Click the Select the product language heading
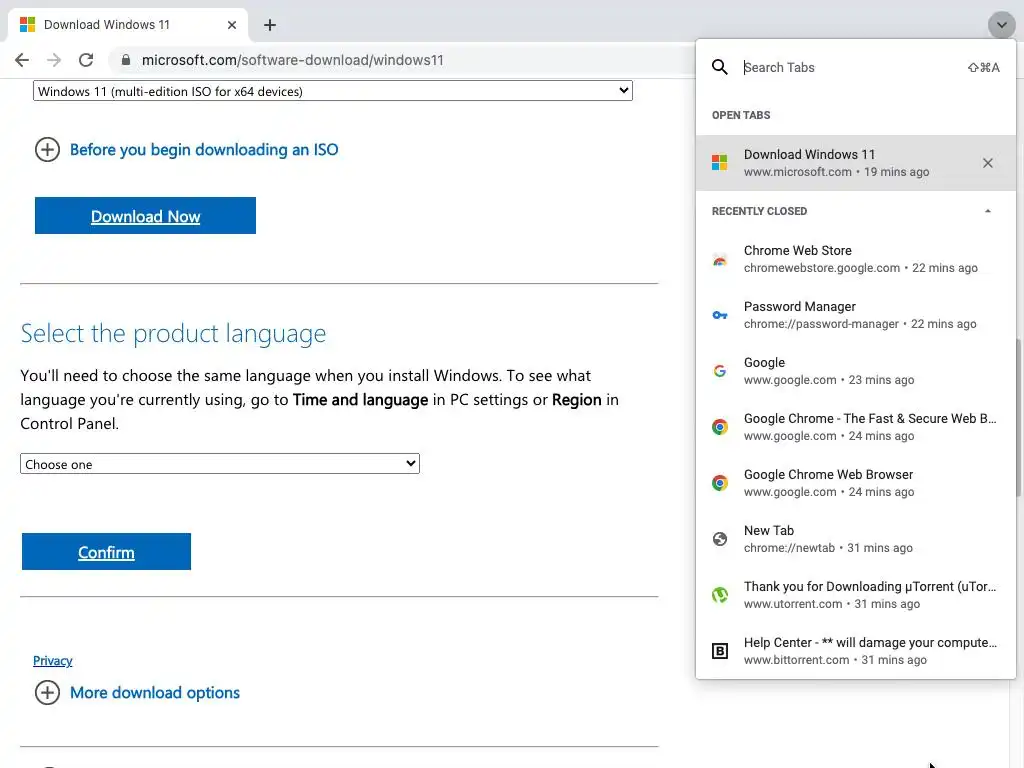 coord(173,333)
